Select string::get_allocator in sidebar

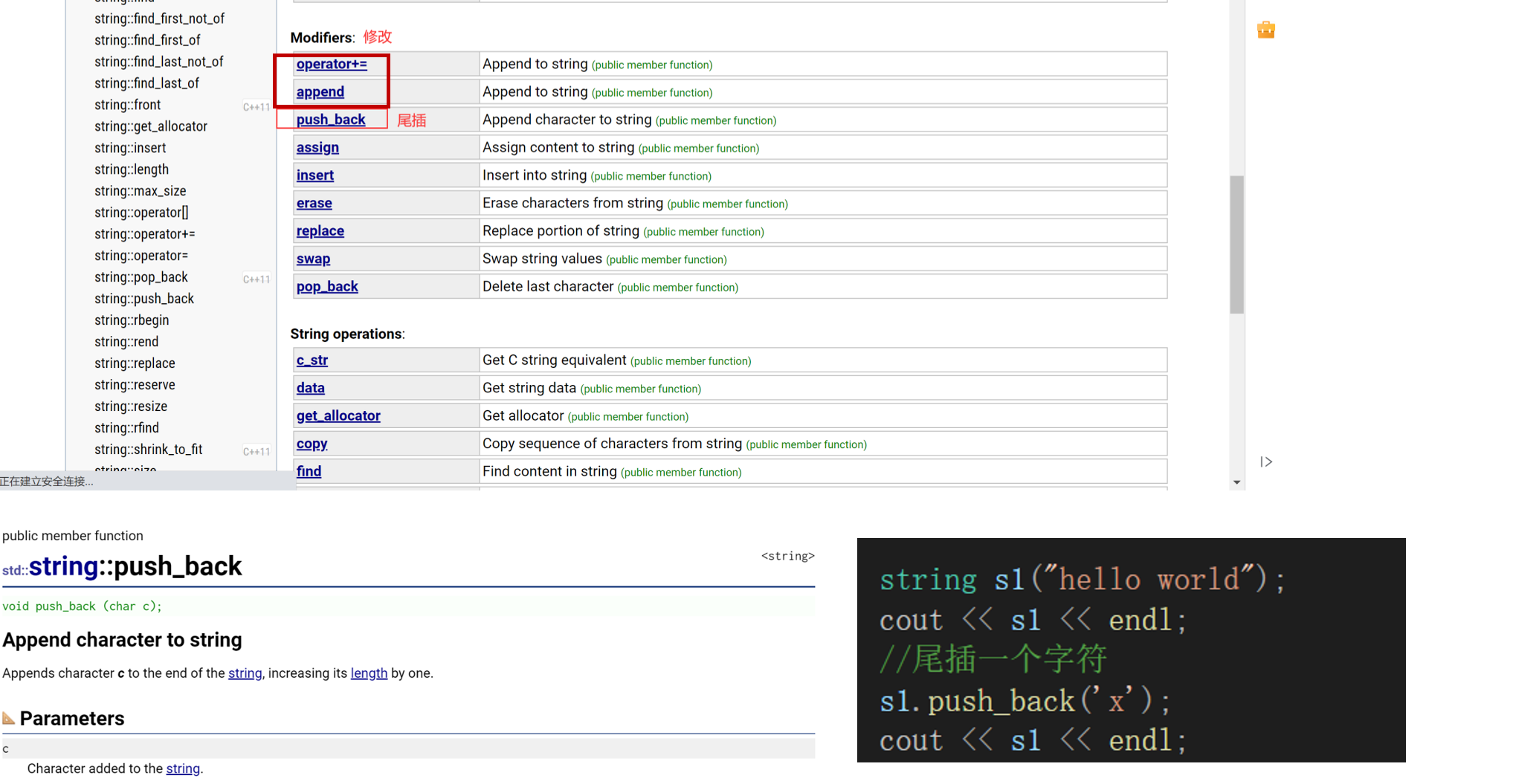coord(151,126)
